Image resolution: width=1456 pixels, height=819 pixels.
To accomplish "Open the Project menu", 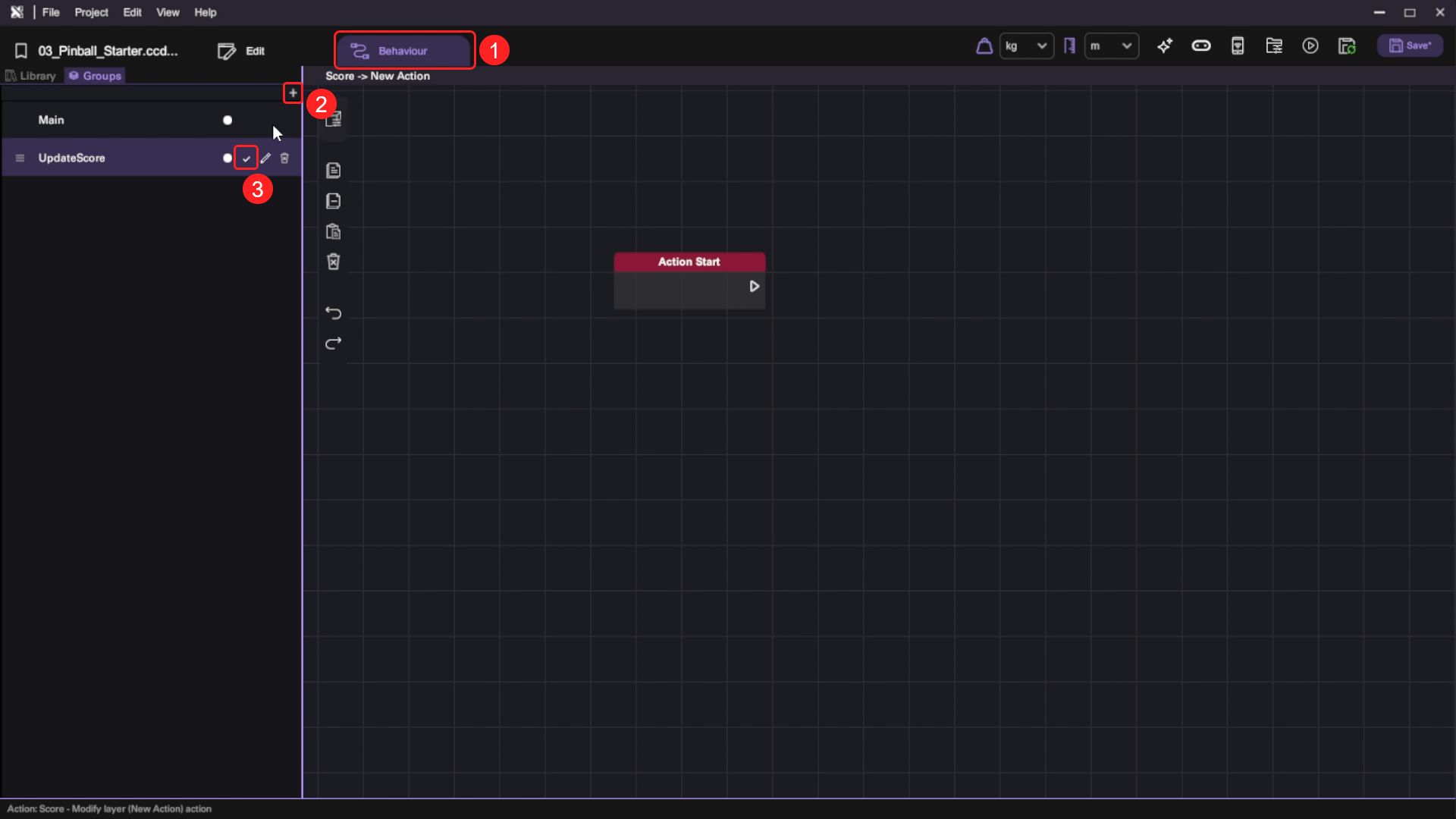I will coord(91,12).
